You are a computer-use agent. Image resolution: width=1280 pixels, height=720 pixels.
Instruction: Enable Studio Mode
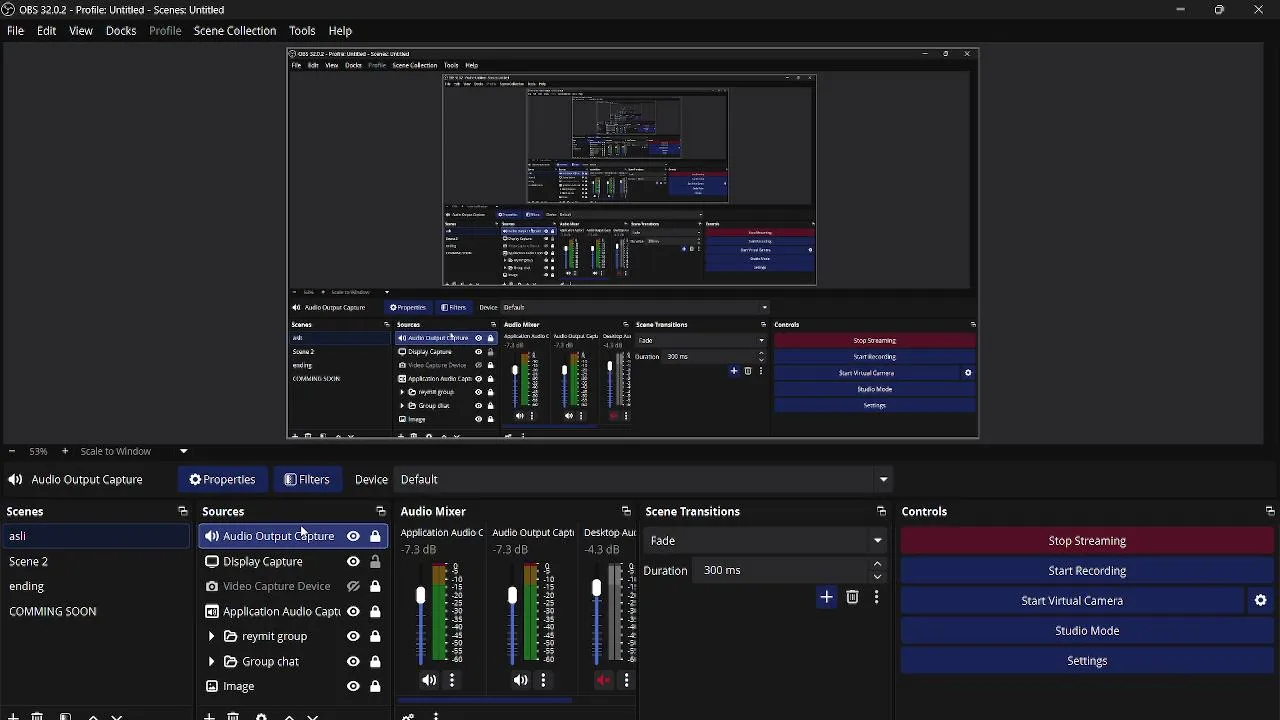tap(1087, 630)
